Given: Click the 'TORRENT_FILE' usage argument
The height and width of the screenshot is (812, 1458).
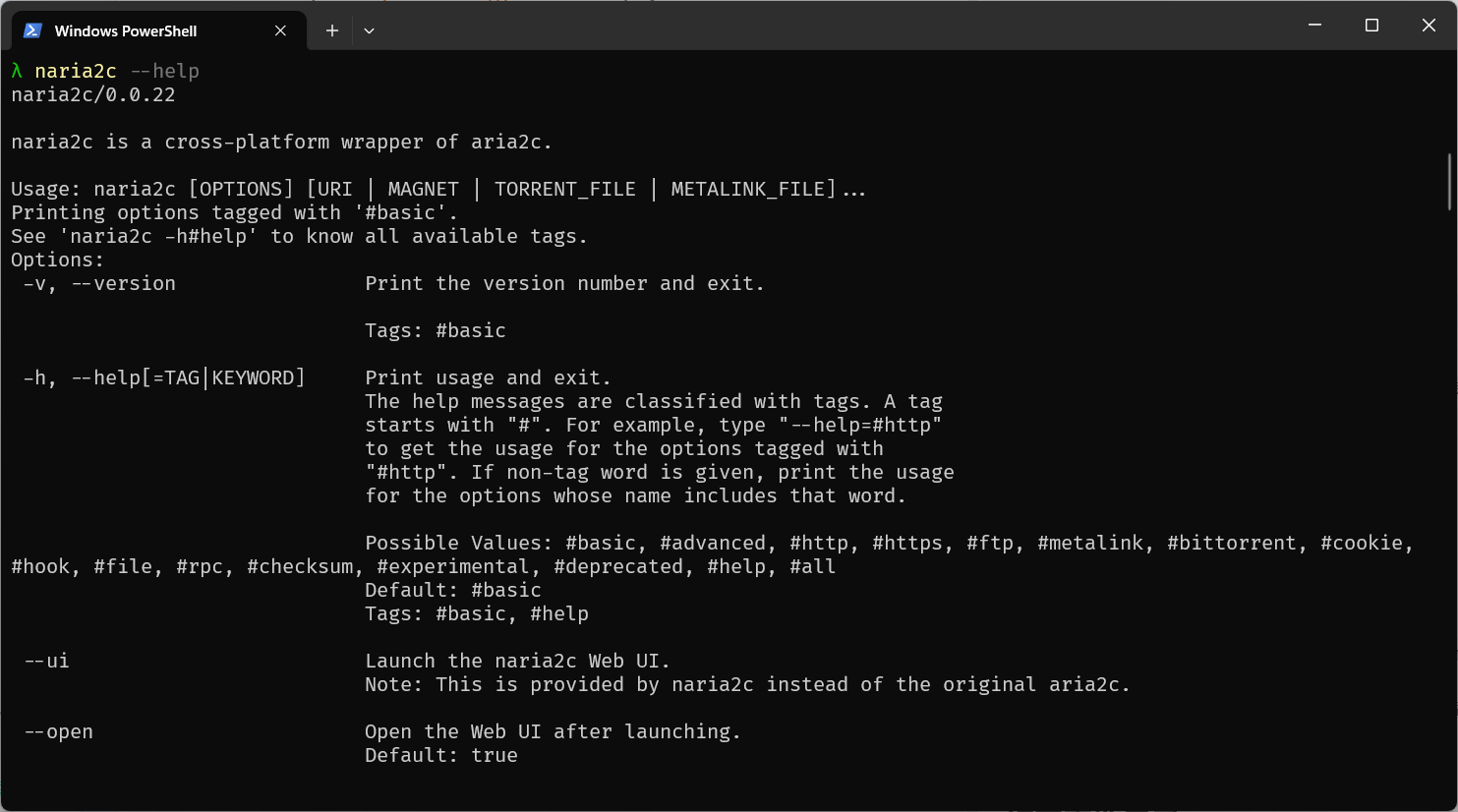Looking at the screenshot, I should [565, 189].
